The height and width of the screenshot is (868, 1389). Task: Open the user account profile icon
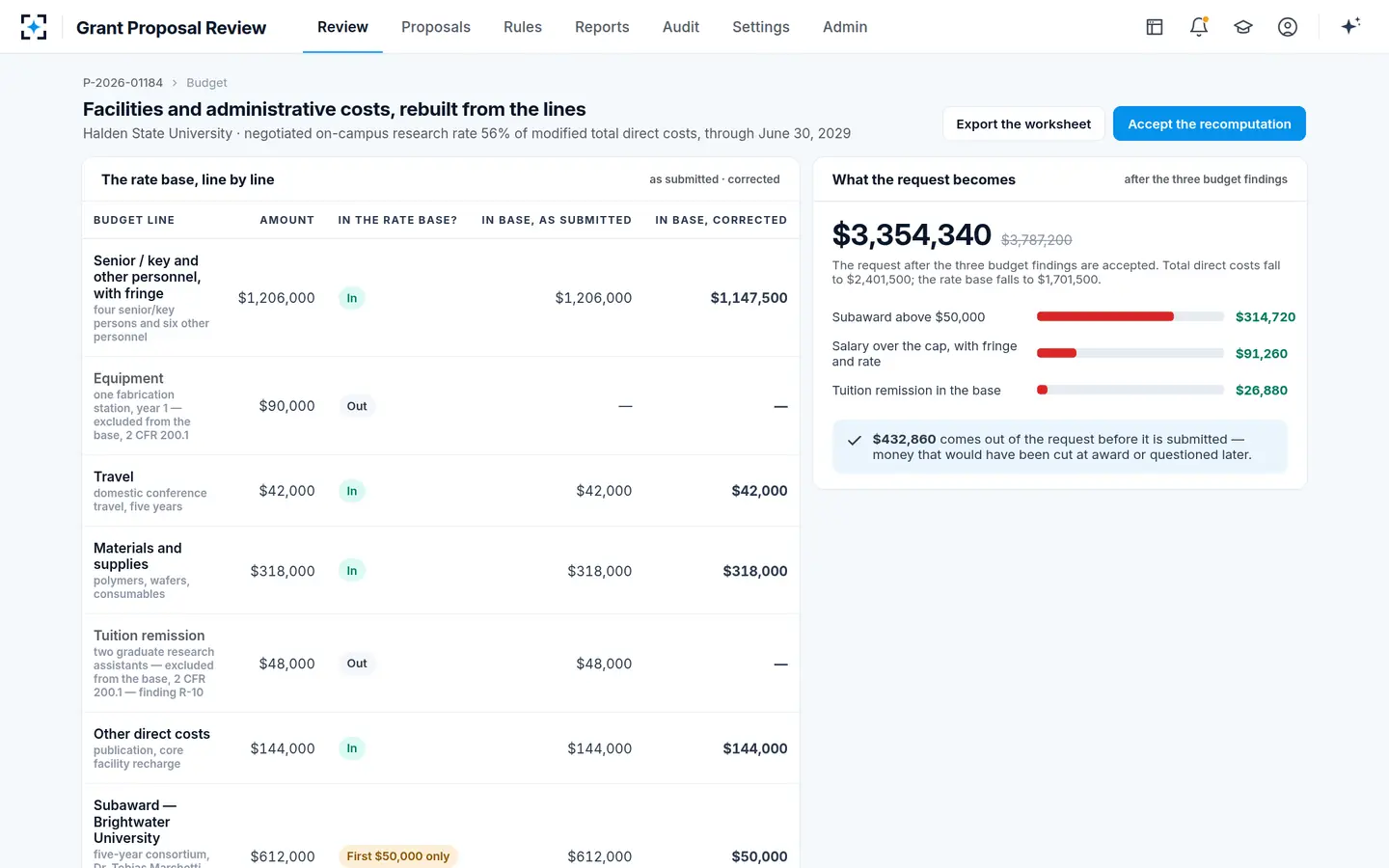[x=1288, y=27]
